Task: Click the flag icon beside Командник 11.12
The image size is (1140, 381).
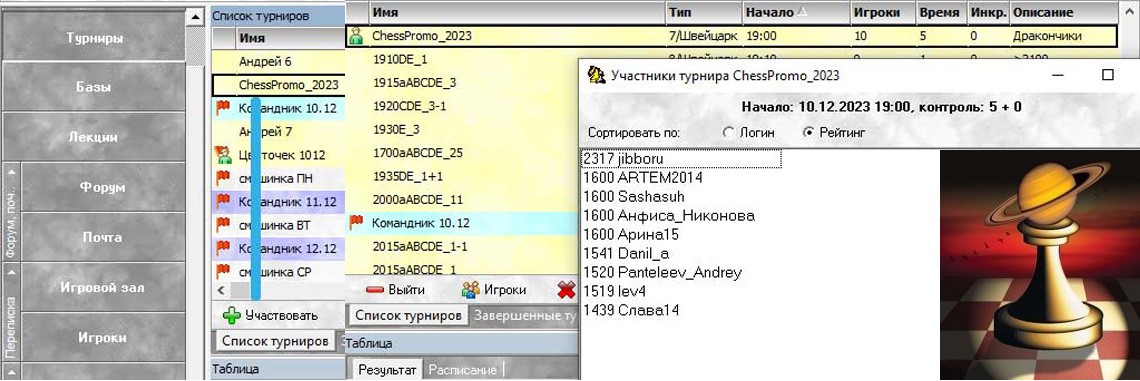Action: (223, 201)
